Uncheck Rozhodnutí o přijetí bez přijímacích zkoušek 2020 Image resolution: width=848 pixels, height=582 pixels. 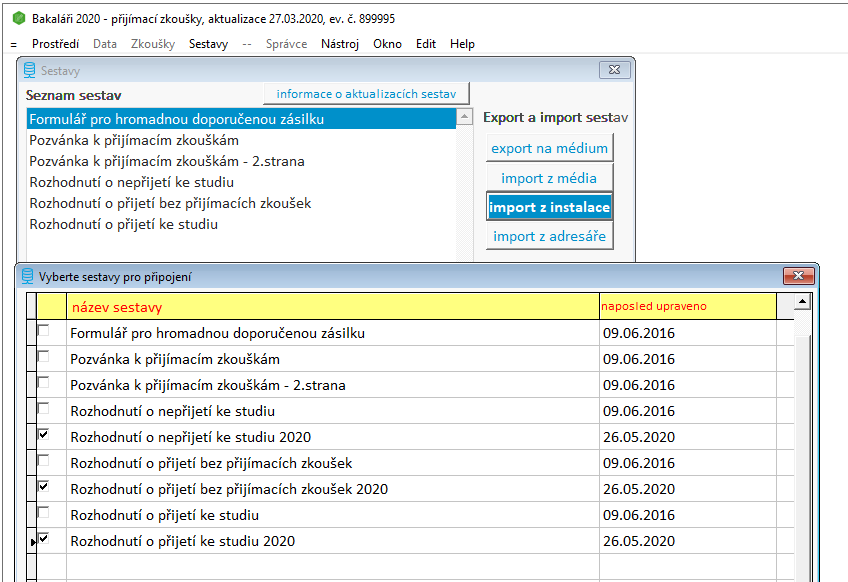[x=43, y=488]
